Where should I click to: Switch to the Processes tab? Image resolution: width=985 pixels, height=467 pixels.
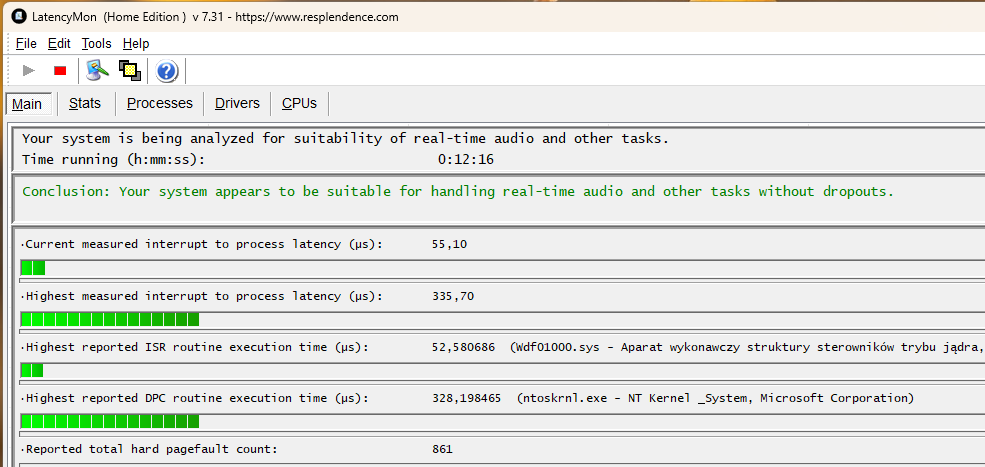point(160,103)
